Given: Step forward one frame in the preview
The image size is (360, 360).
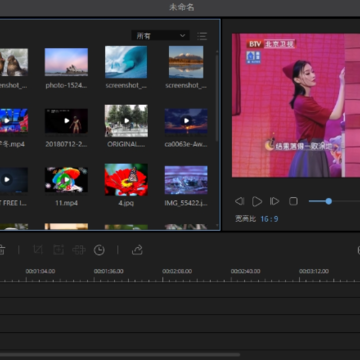Looking at the screenshot, I should pyautogui.click(x=274, y=201).
